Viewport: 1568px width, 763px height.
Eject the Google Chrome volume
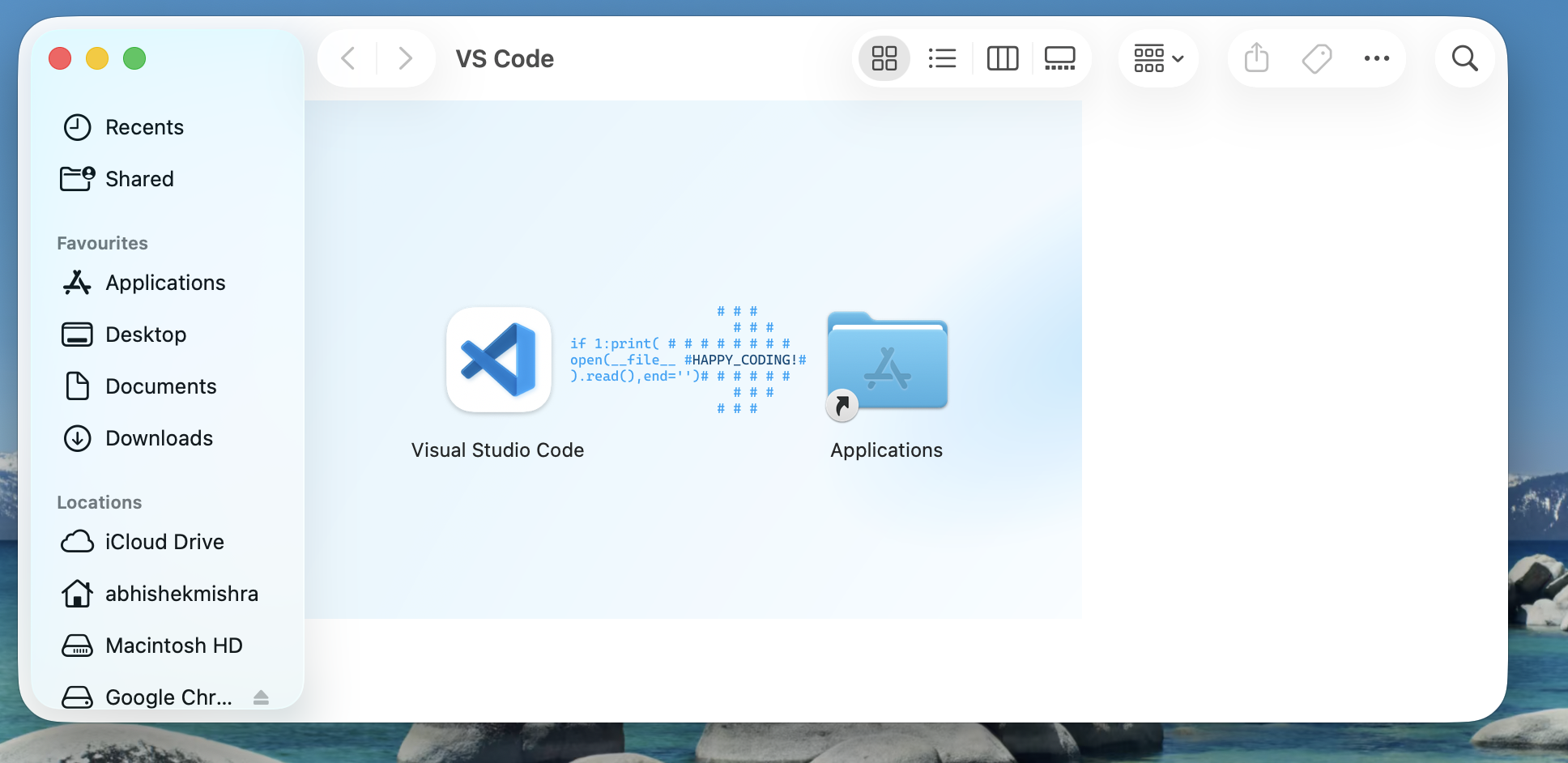point(261,697)
